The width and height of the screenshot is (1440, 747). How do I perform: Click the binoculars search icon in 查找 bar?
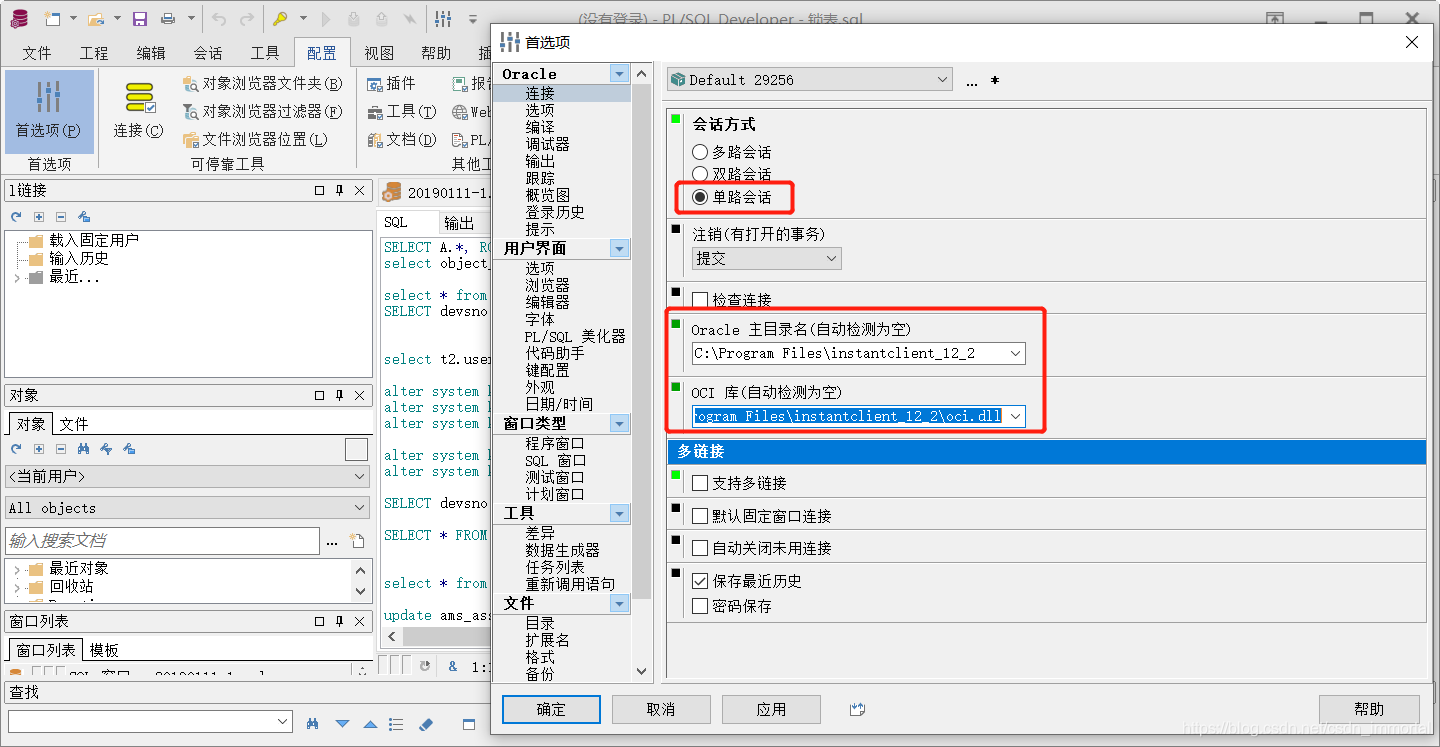point(313,723)
